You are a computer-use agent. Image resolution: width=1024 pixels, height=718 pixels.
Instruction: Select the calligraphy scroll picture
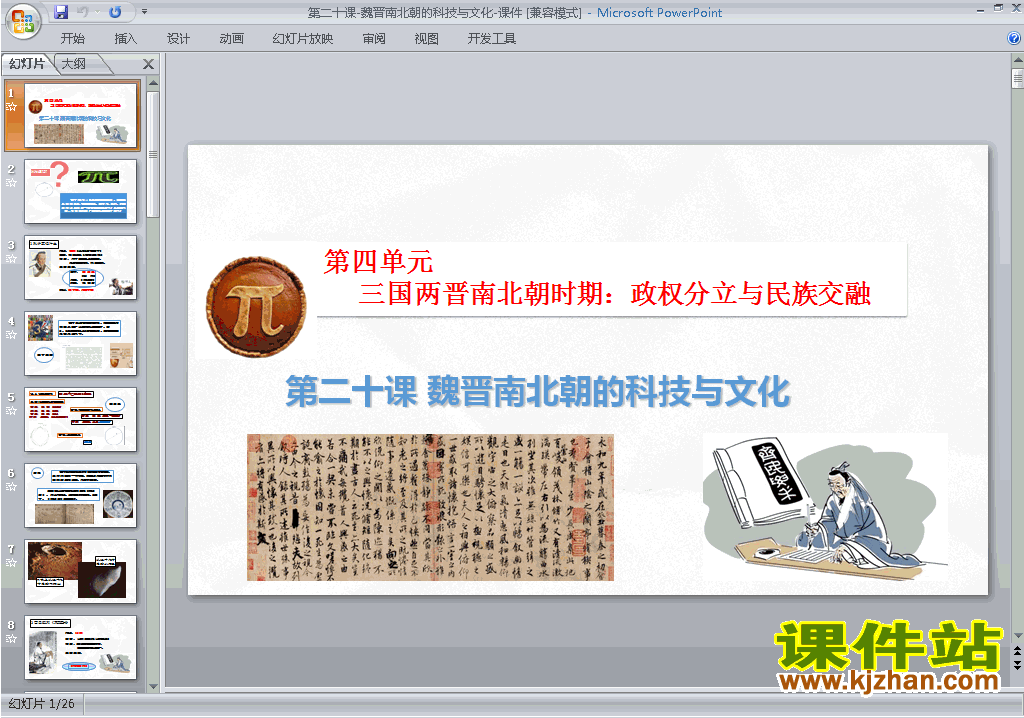coord(430,508)
